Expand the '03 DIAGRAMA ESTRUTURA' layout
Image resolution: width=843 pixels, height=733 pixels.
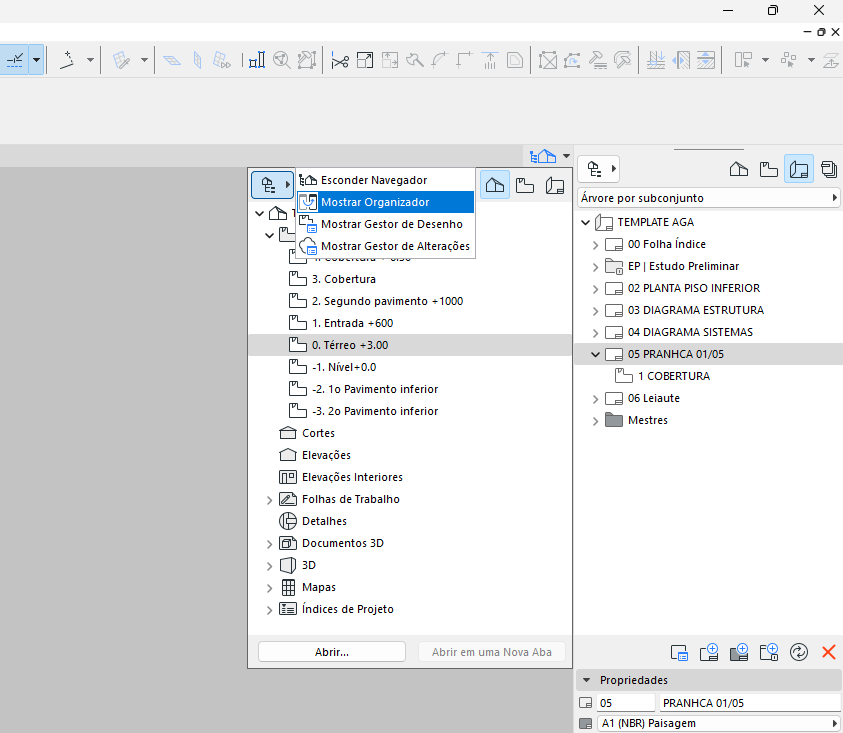tap(595, 310)
